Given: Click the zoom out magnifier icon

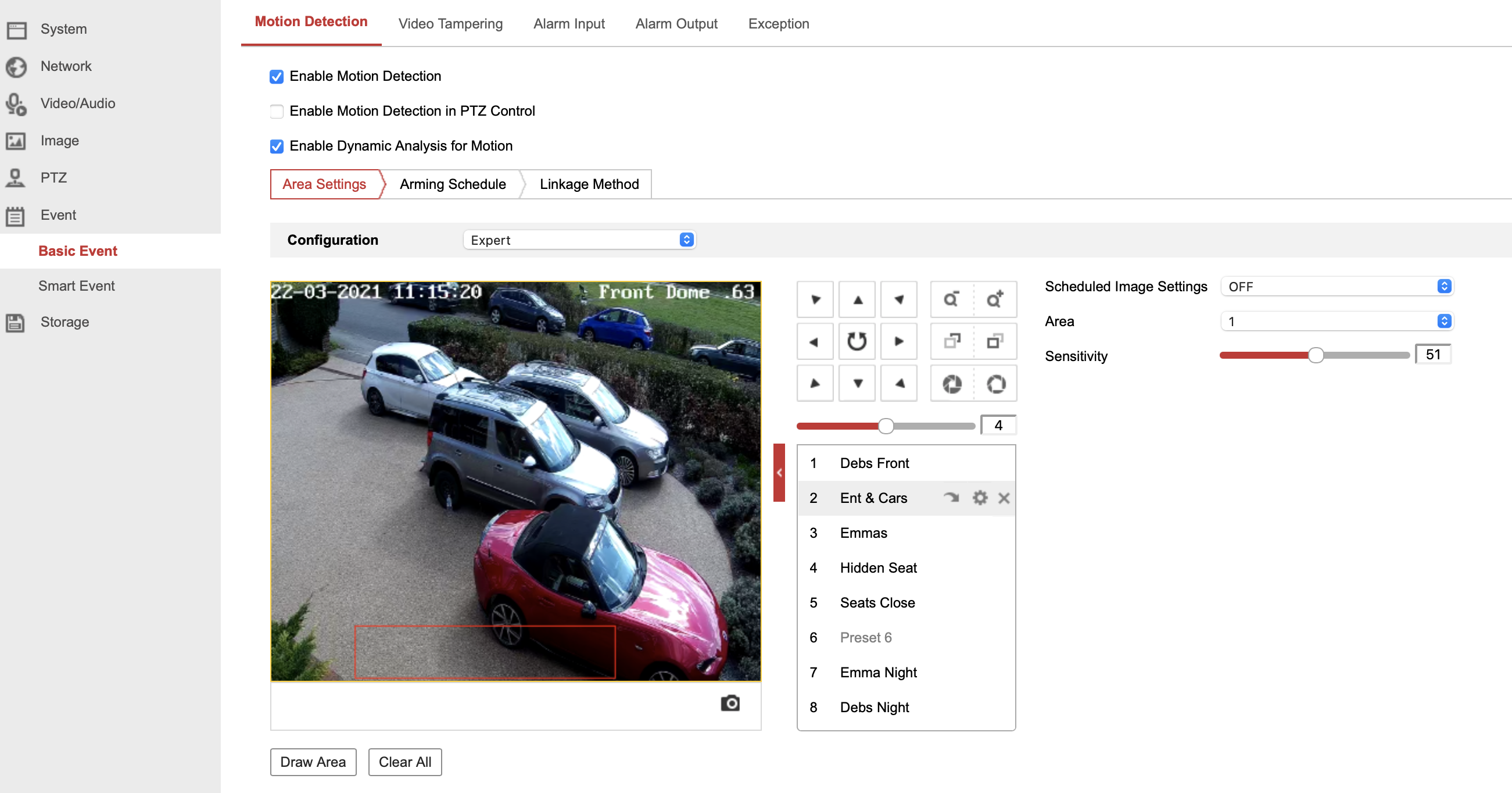Looking at the screenshot, I should [951, 299].
